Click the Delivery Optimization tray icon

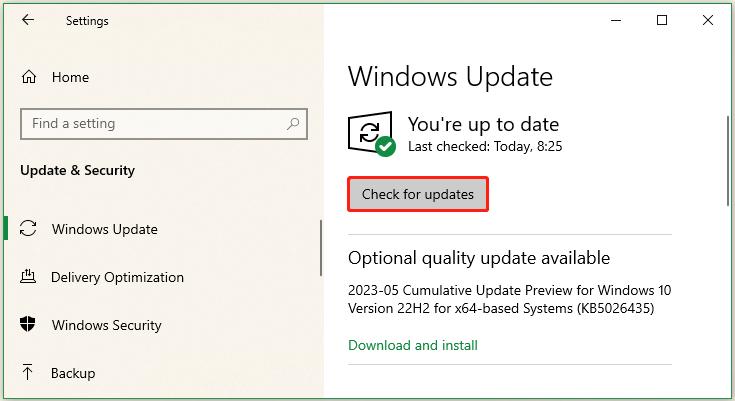point(28,277)
